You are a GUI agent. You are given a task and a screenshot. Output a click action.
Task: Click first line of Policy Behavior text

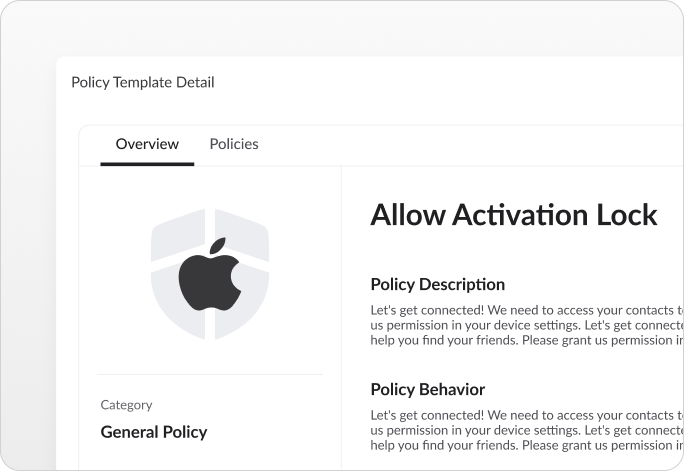pos(527,415)
